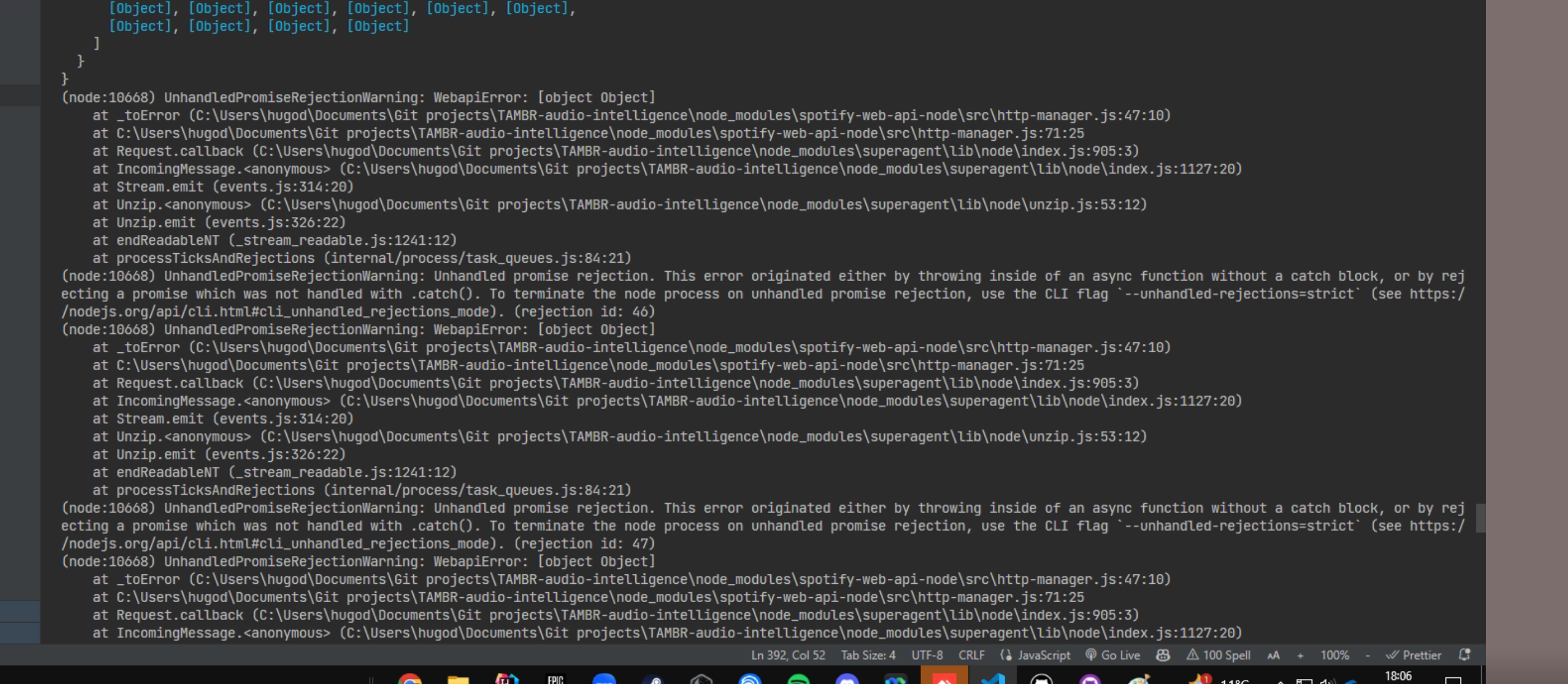Click the GitHub icon in the status bar

tap(1163, 655)
